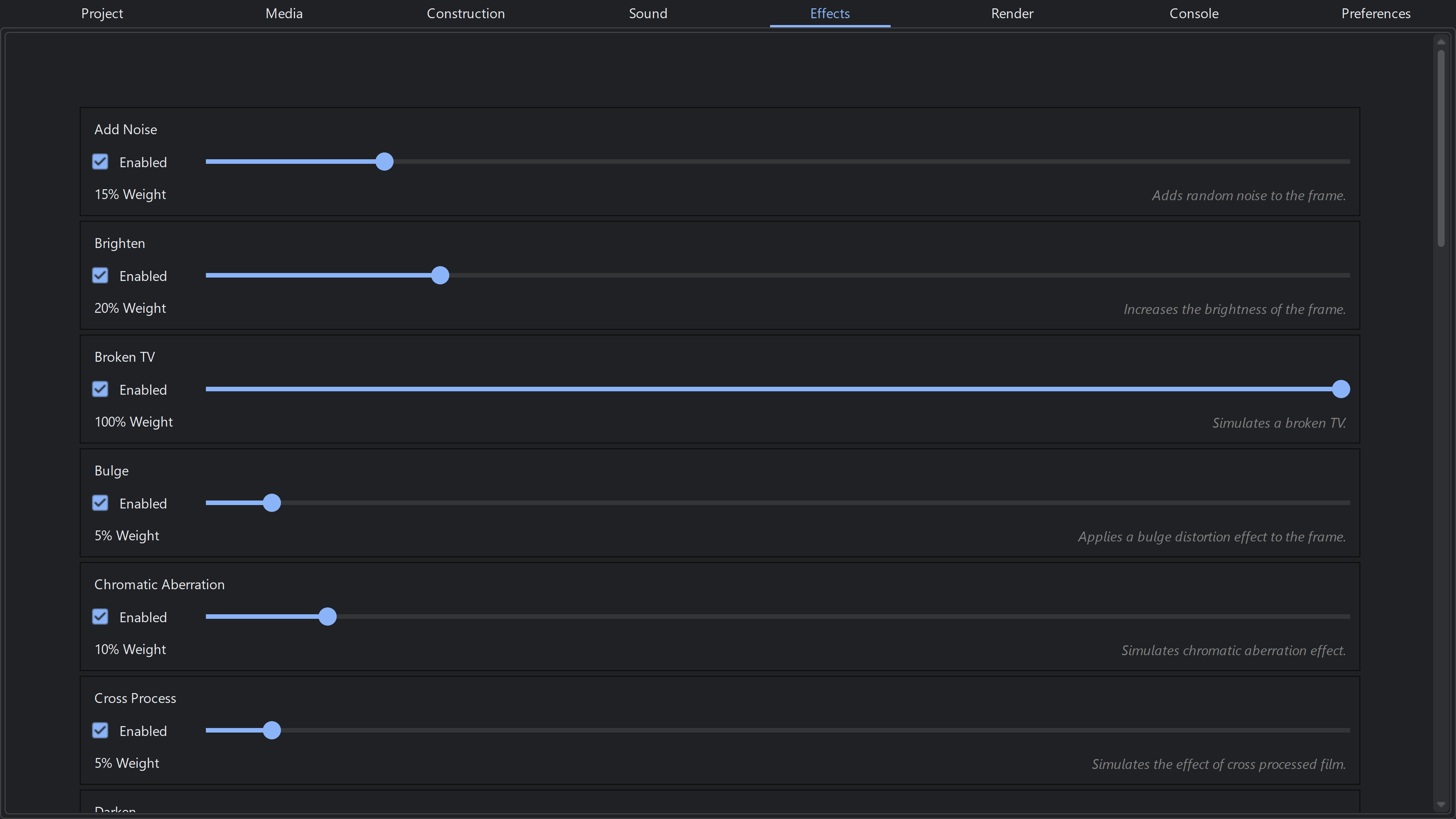The height and width of the screenshot is (819, 1456).
Task: Open the Media tab
Action: tap(283, 13)
